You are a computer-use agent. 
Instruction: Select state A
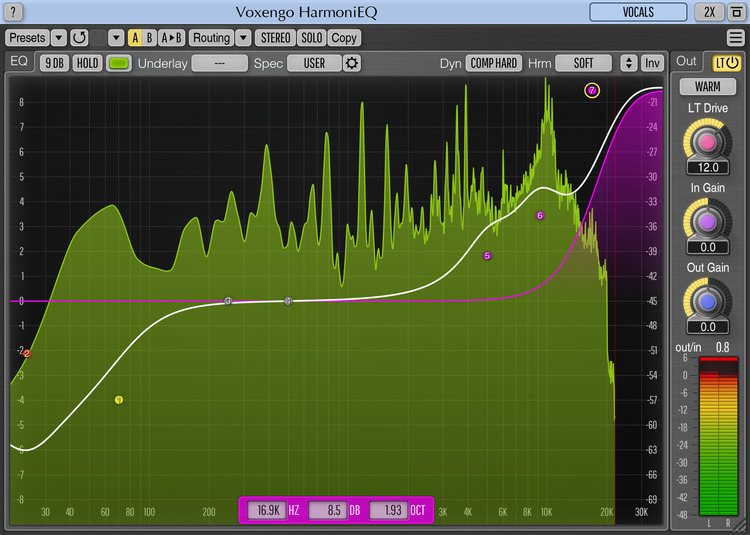[x=135, y=38]
